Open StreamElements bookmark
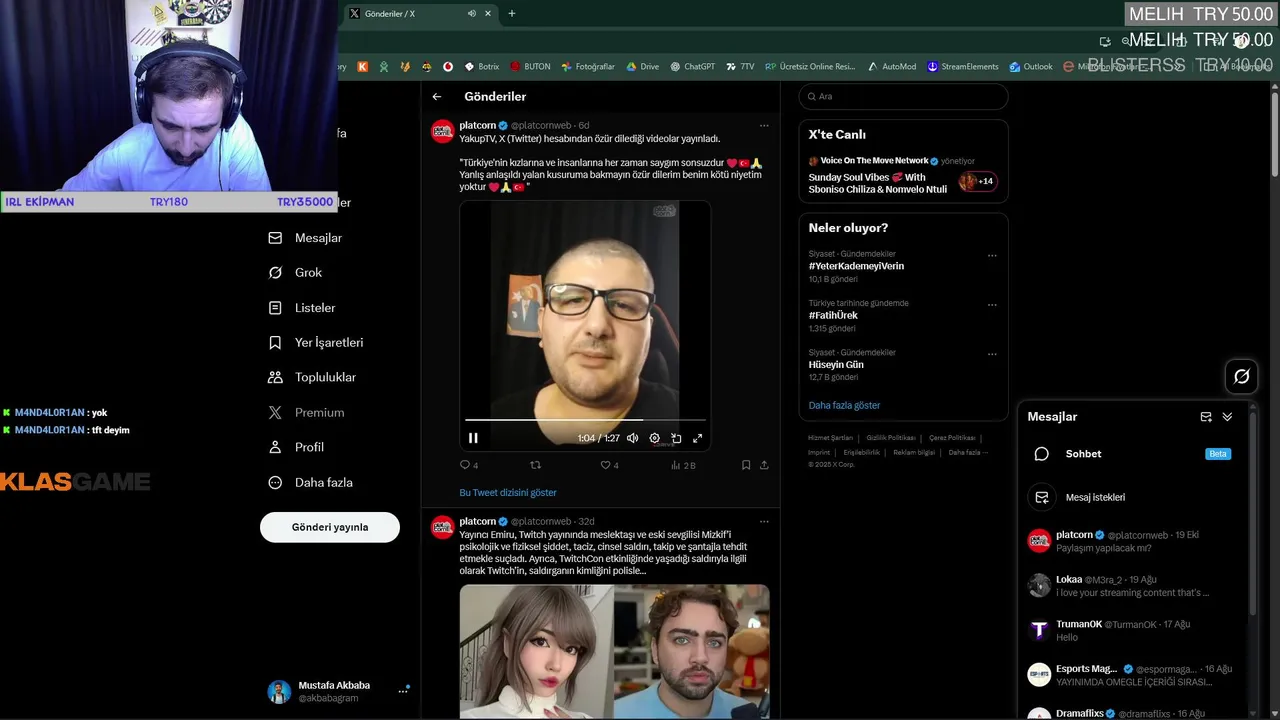This screenshot has height=720, width=1280. (x=963, y=66)
